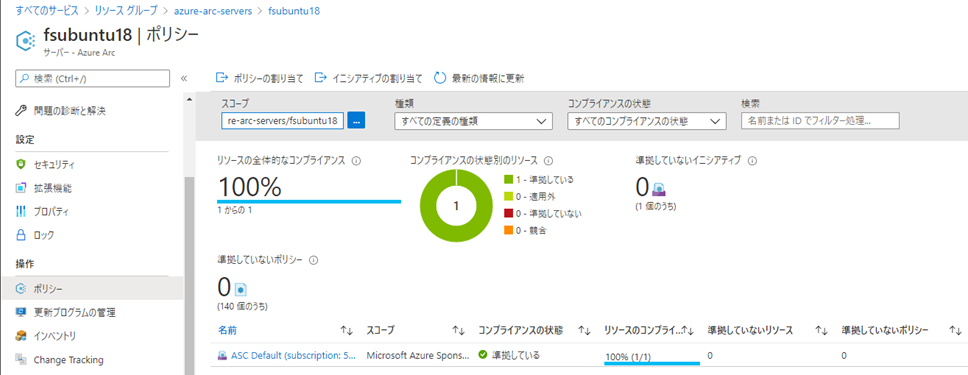968x375 pixels.
Task: Open scope picker with ellipsis button
Action: [356, 120]
